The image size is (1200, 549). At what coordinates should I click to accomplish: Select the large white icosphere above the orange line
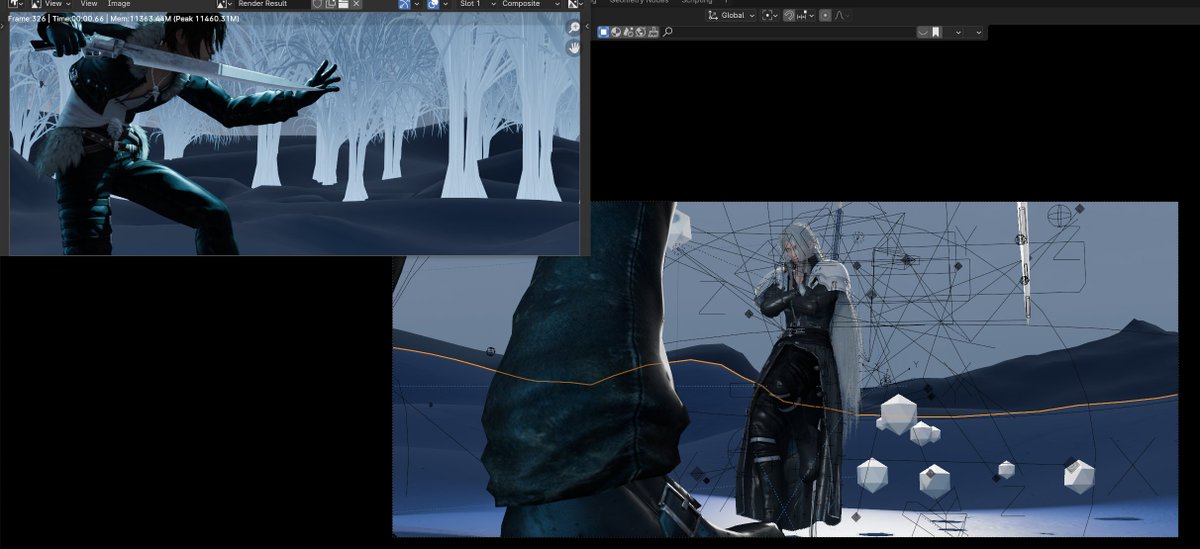pyautogui.click(x=899, y=412)
